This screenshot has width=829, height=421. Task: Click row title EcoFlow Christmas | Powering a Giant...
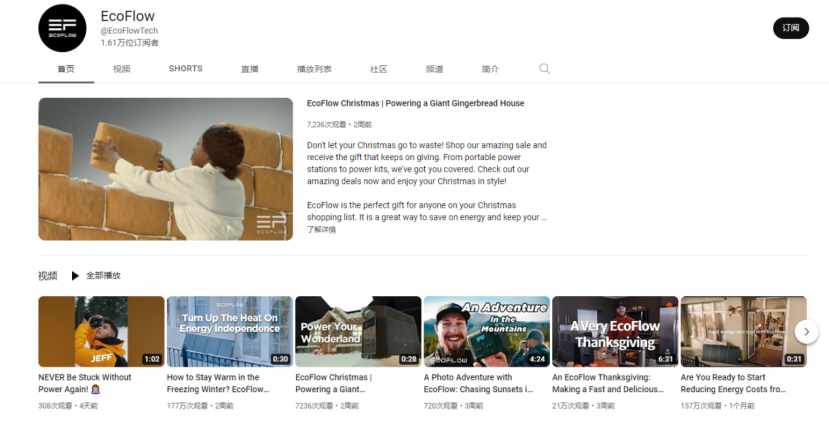(334, 383)
